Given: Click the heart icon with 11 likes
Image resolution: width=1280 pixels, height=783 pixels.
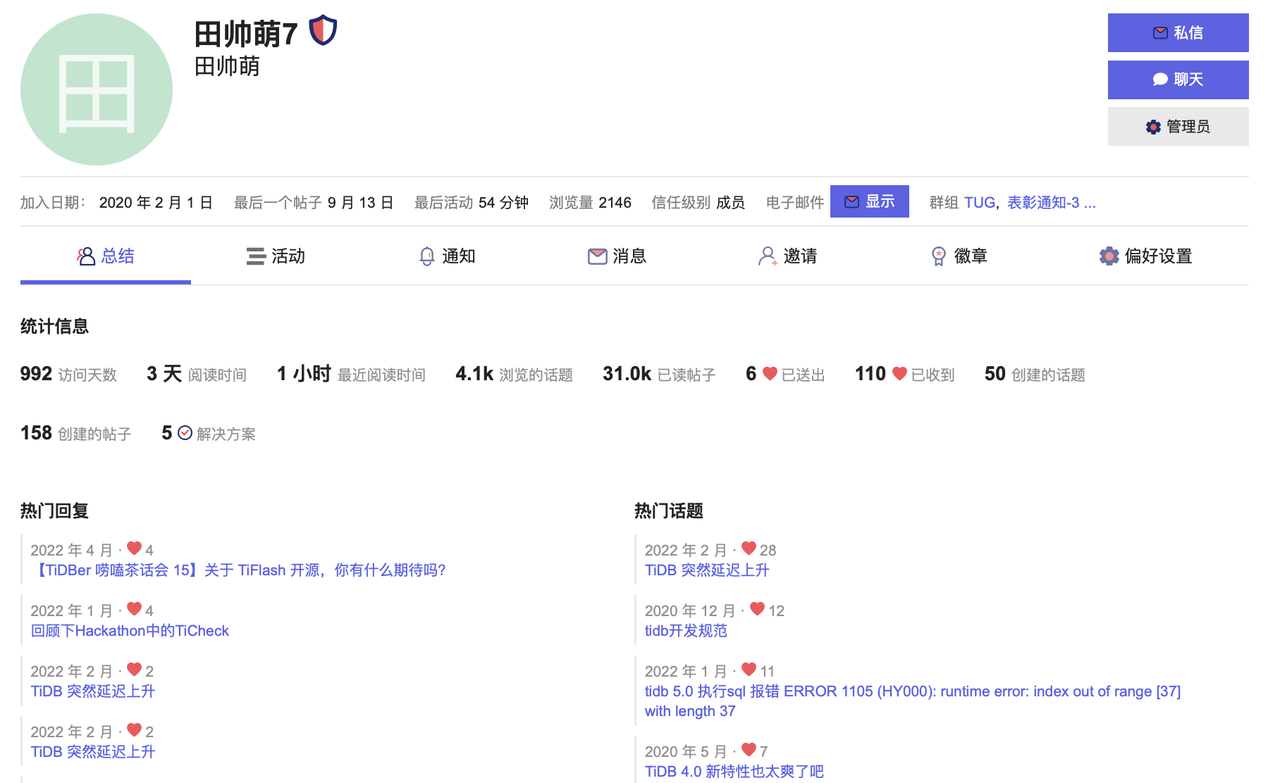Looking at the screenshot, I should pos(748,670).
